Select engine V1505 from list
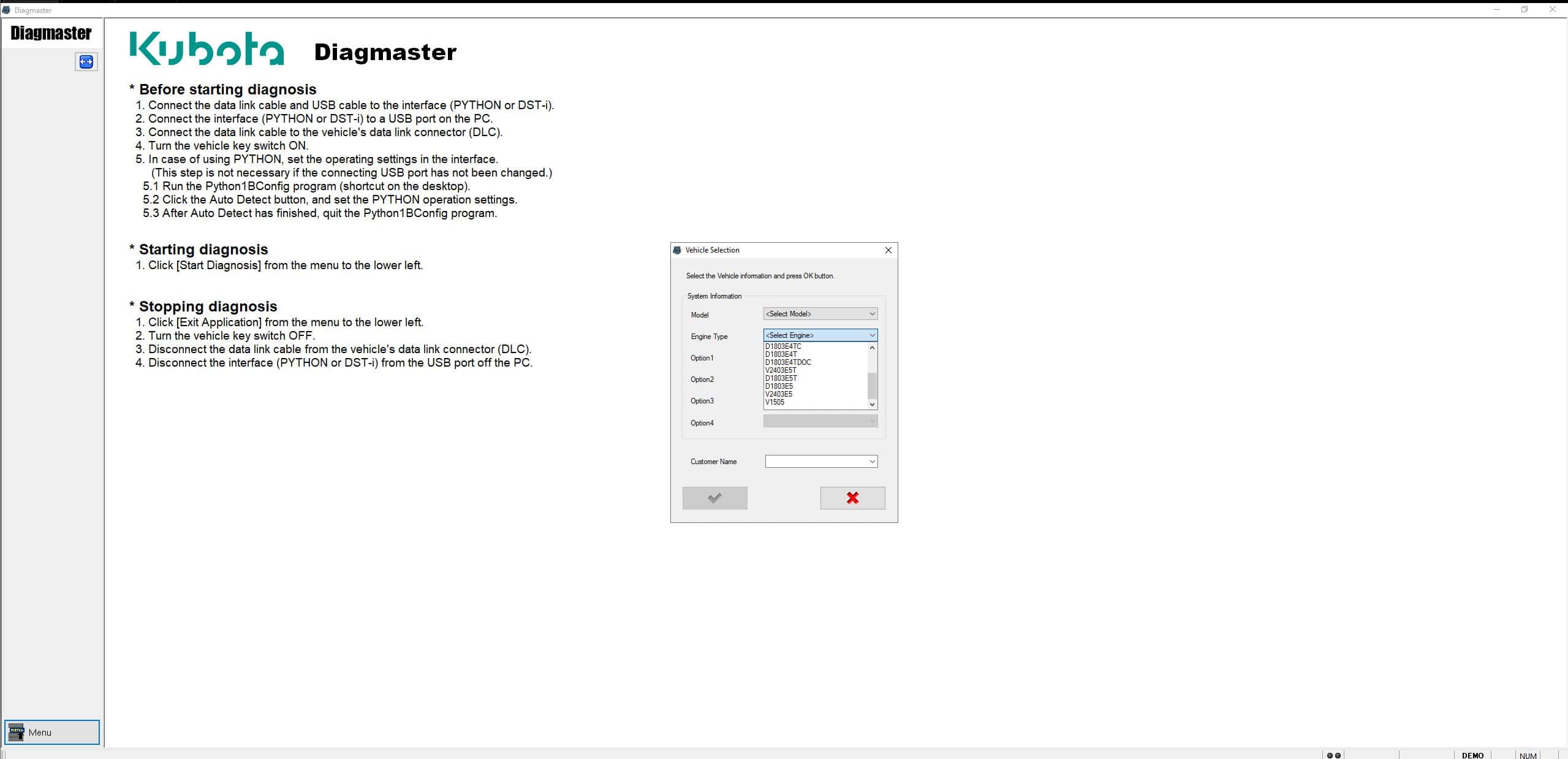1568x759 pixels. point(816,402)
